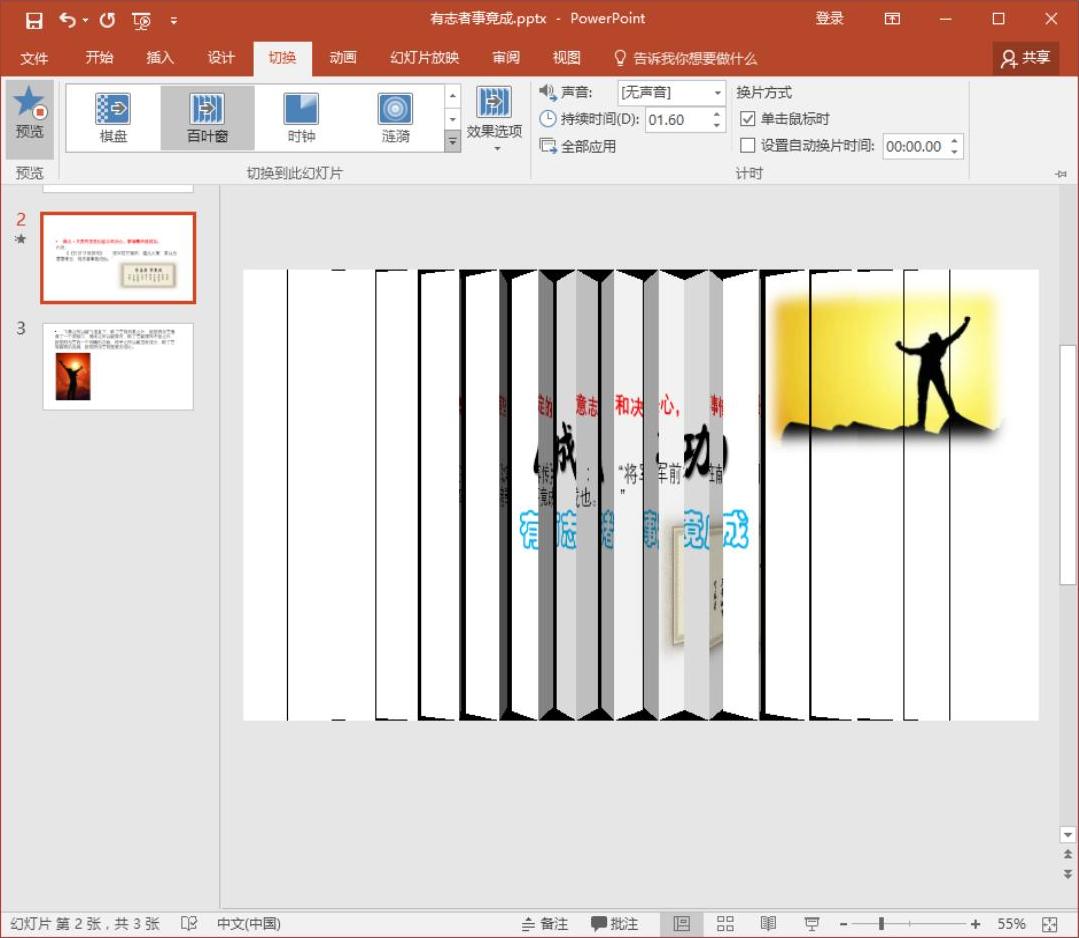Image resolution: width=1079 pixels, height=938 pixels.
Task: Click transition star icon under slide 2
Action: pyautogui.click(x=21, y=239)
